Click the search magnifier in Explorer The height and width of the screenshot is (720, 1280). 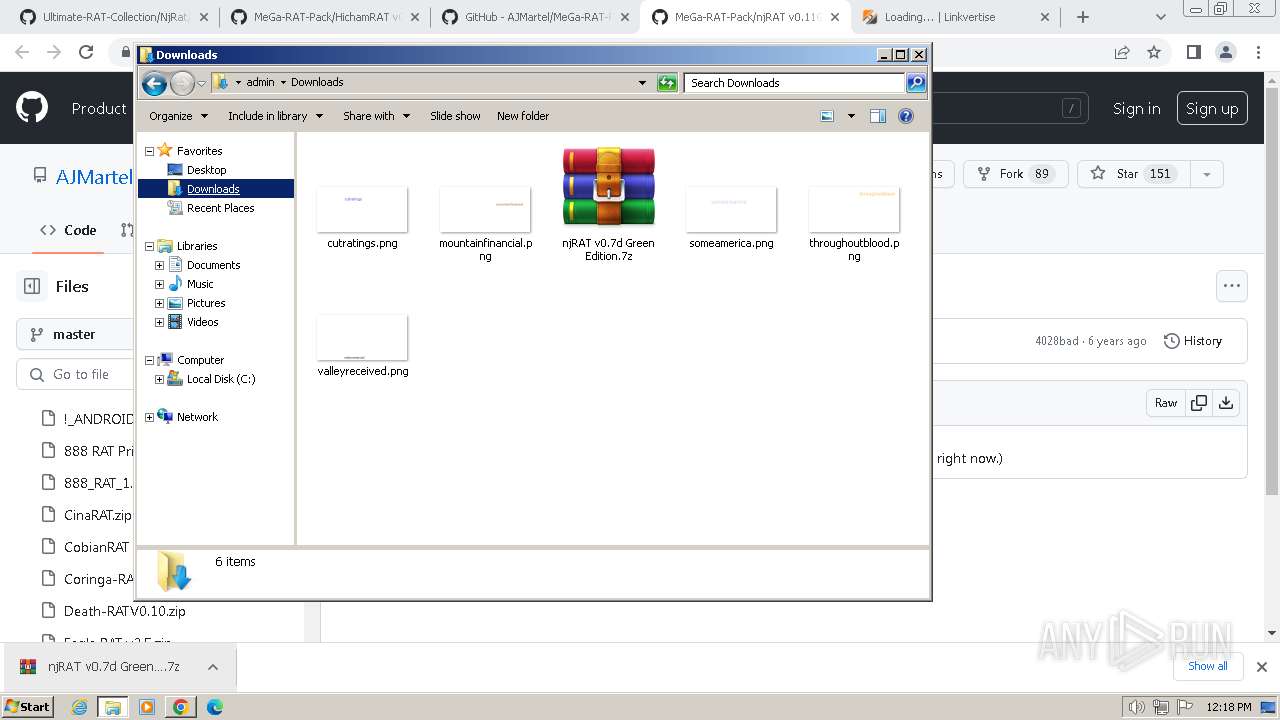915,83
